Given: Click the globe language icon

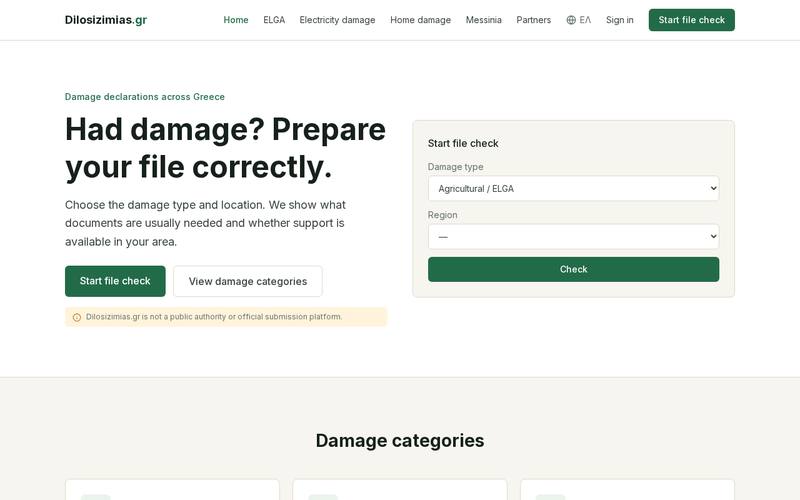Looking at the screenshot, I should point(571,20).
